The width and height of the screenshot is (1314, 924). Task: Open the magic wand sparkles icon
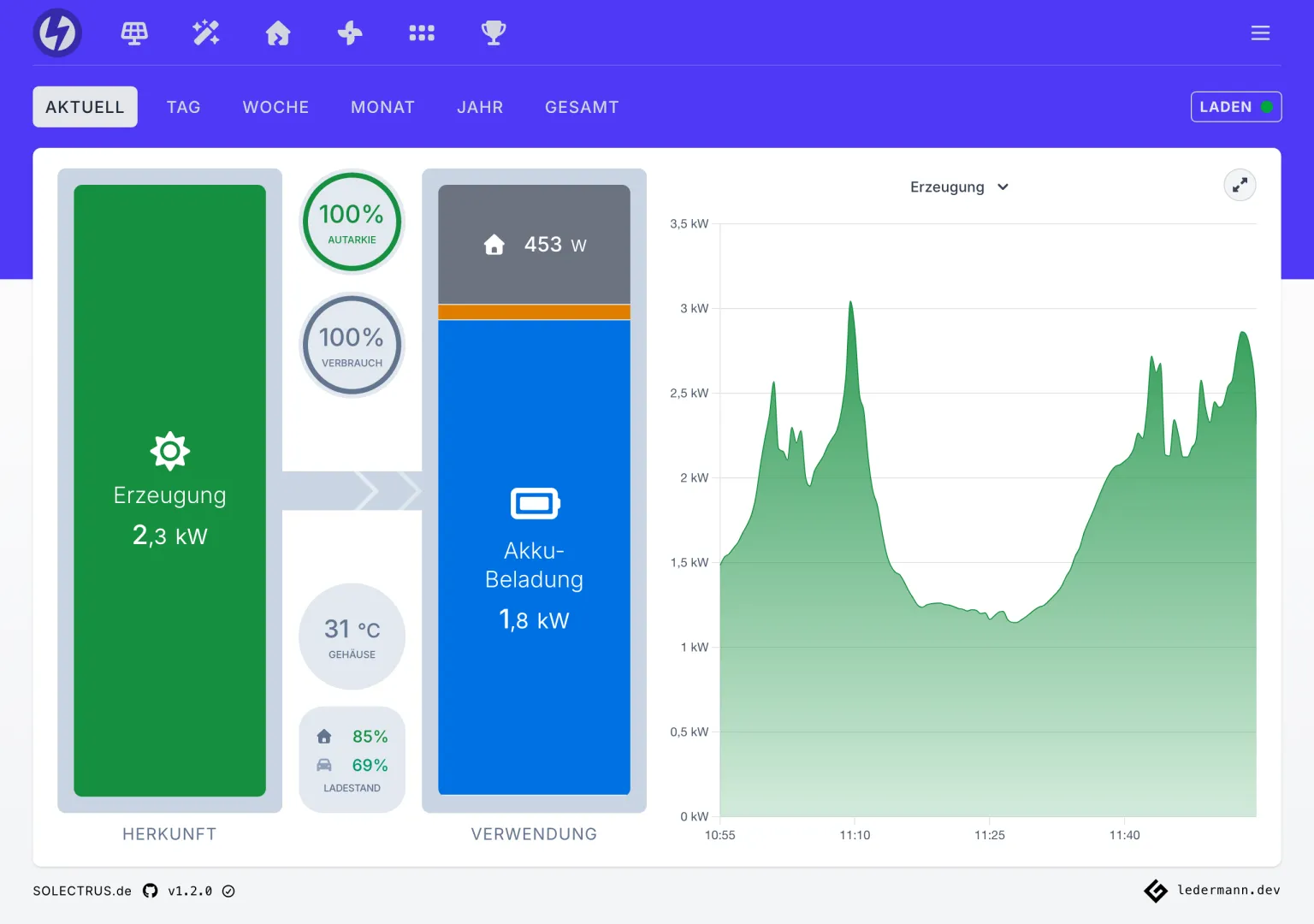206,33
